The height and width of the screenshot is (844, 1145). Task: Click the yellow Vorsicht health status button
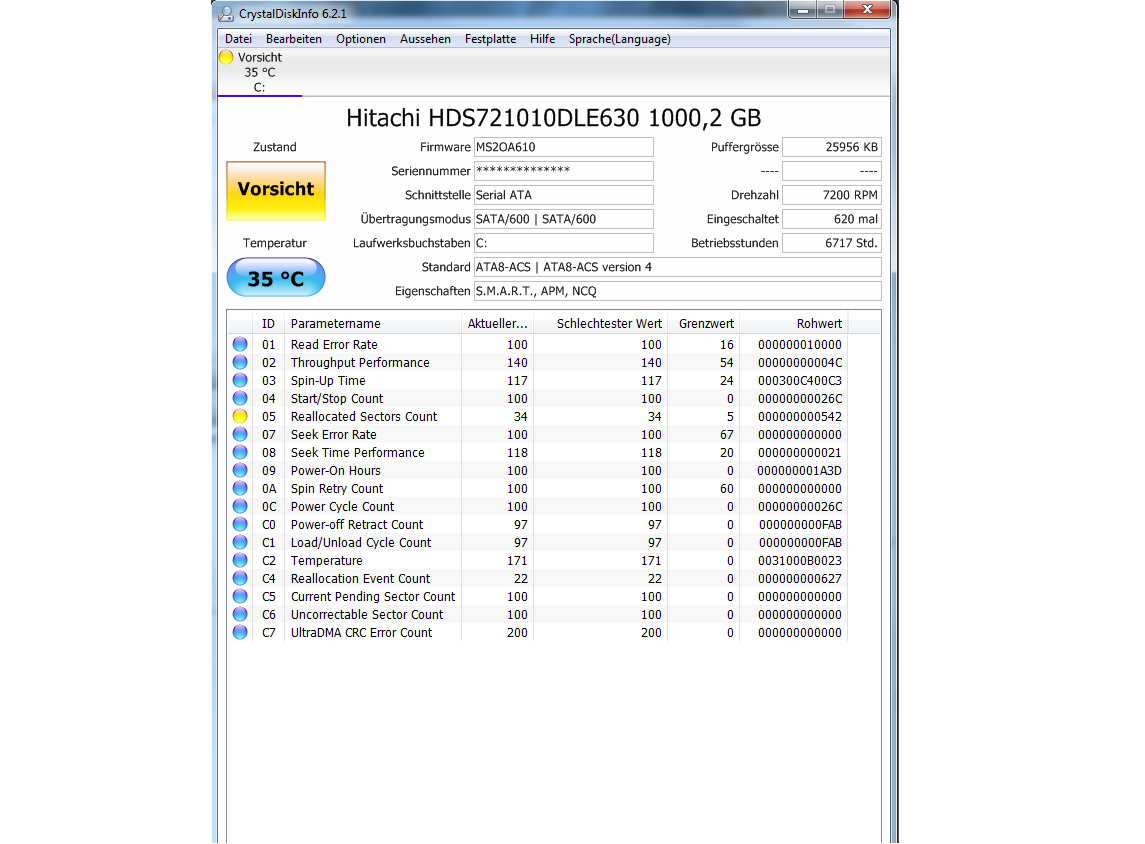pos(276,191)
